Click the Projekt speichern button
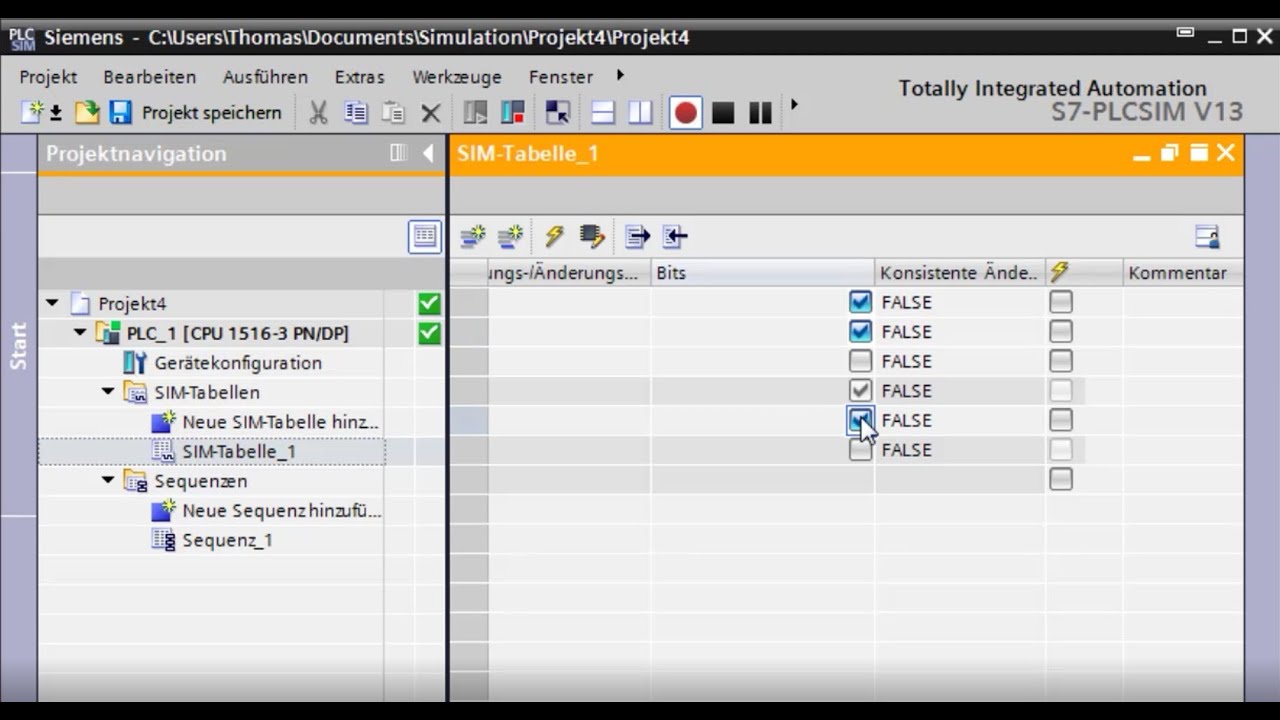 [x=211, y=113]
